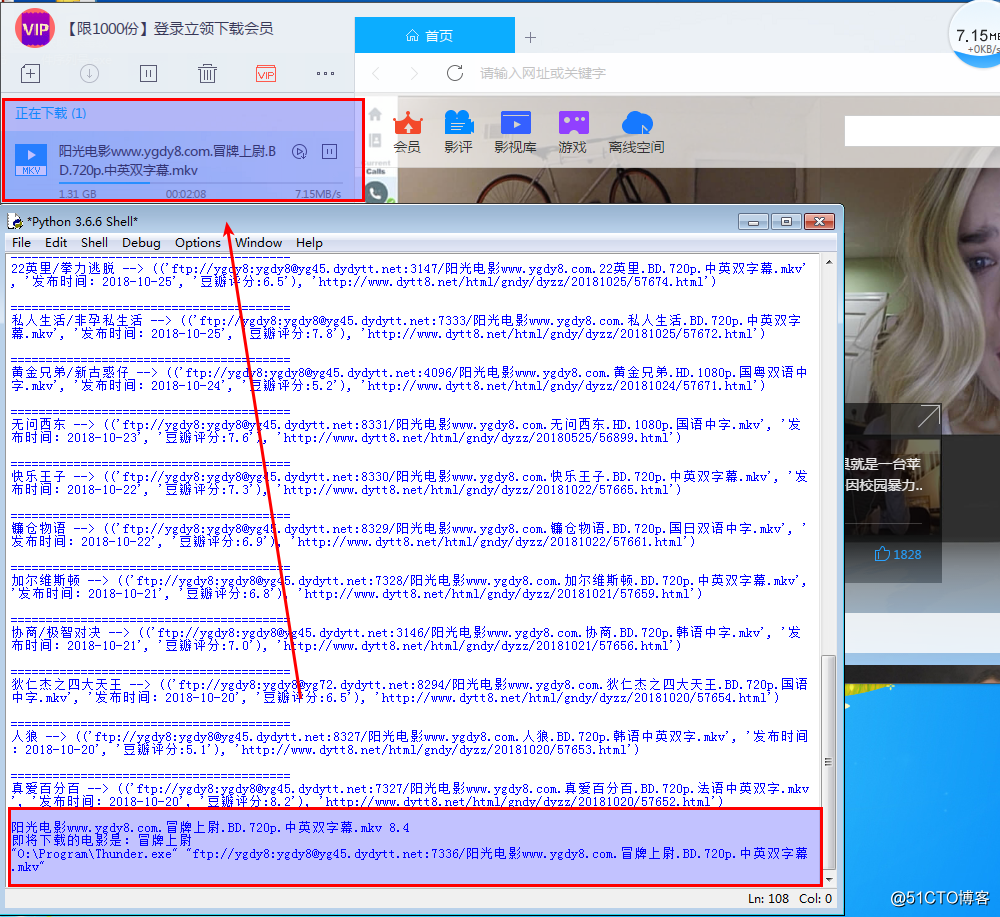Pause all downloads from the toolbar

pos(148,73)
